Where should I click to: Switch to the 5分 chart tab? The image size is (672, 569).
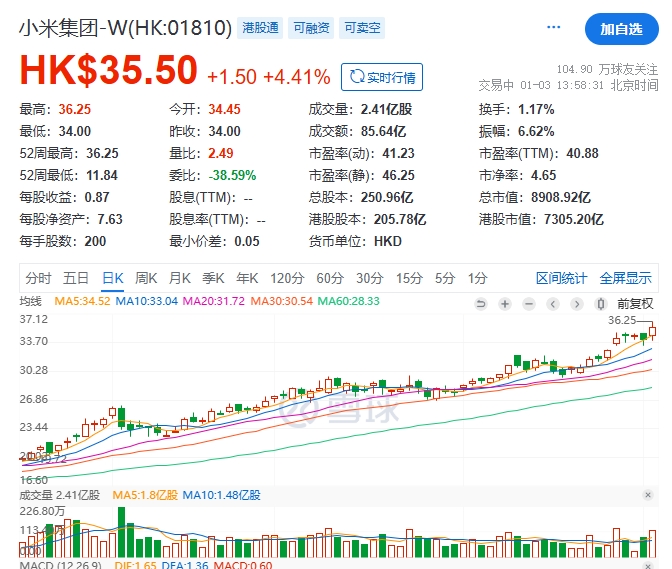(x=445, y=279)
